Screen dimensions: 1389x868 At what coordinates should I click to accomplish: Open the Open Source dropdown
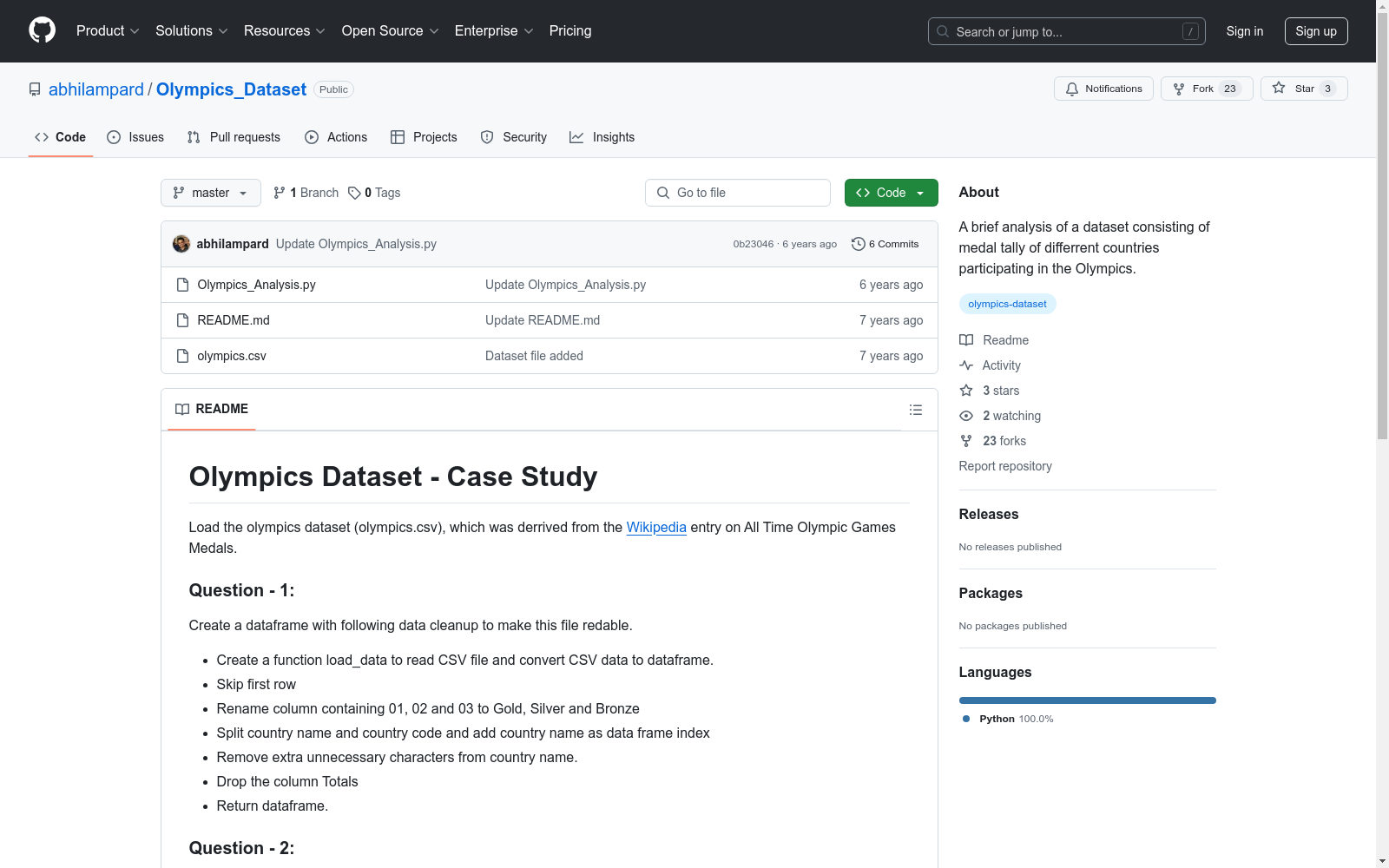point(390,30)
